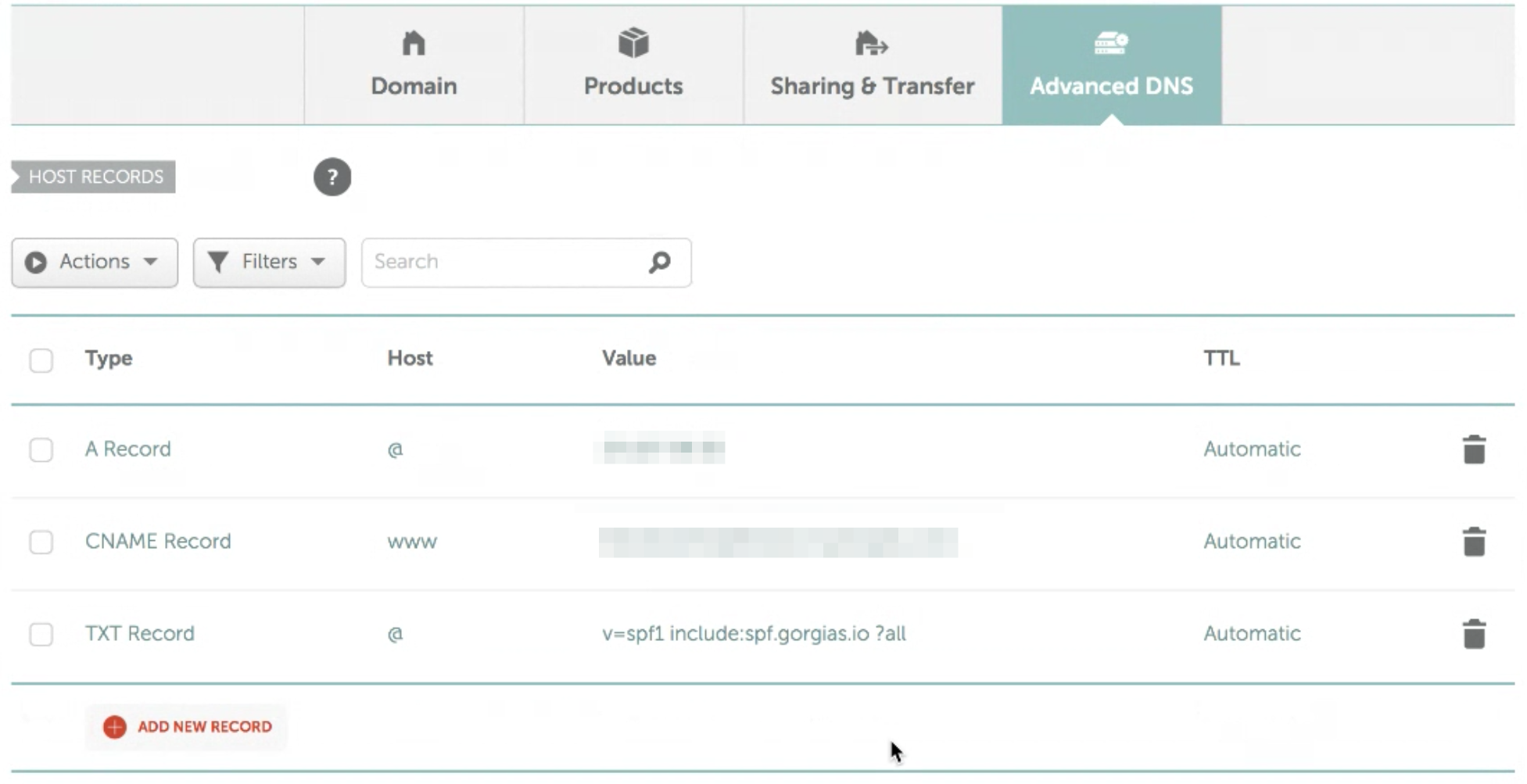This screenshot has height=784, width=1527.
Task: Click the Value column header
Action: (x=629, y=358)
